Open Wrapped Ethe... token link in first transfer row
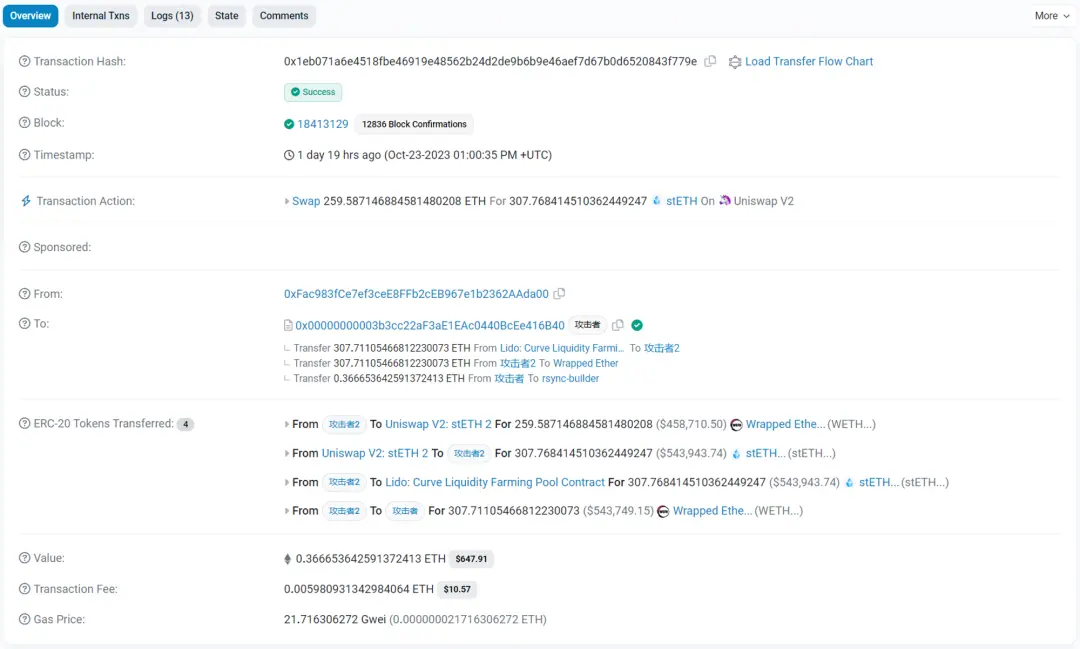The width and height of the screenshot is (1080, 649). click(x=785, y=424)
